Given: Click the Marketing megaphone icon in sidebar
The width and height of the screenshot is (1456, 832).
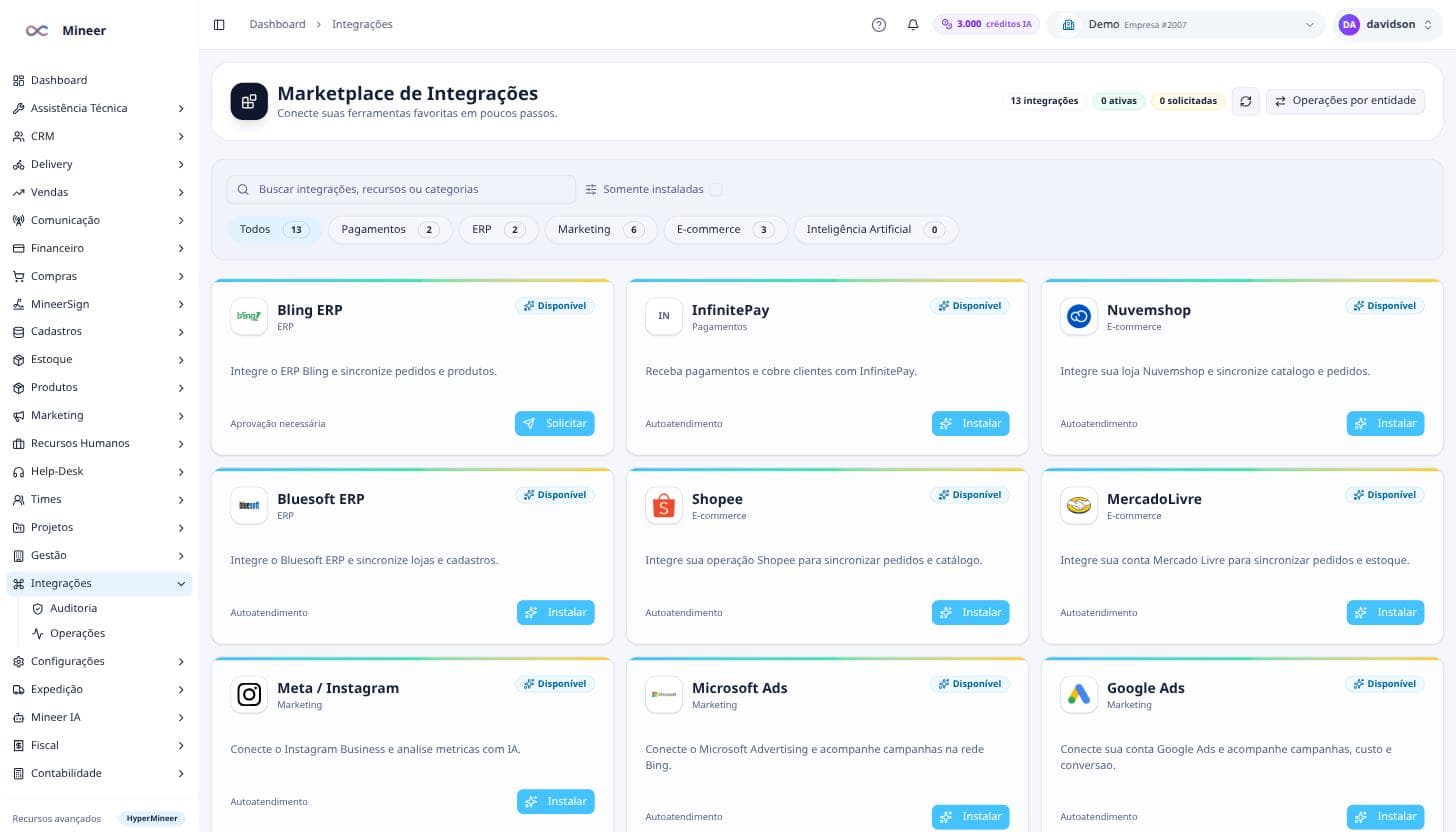Looking at the screenshot, I should click(x=18, y=415).
